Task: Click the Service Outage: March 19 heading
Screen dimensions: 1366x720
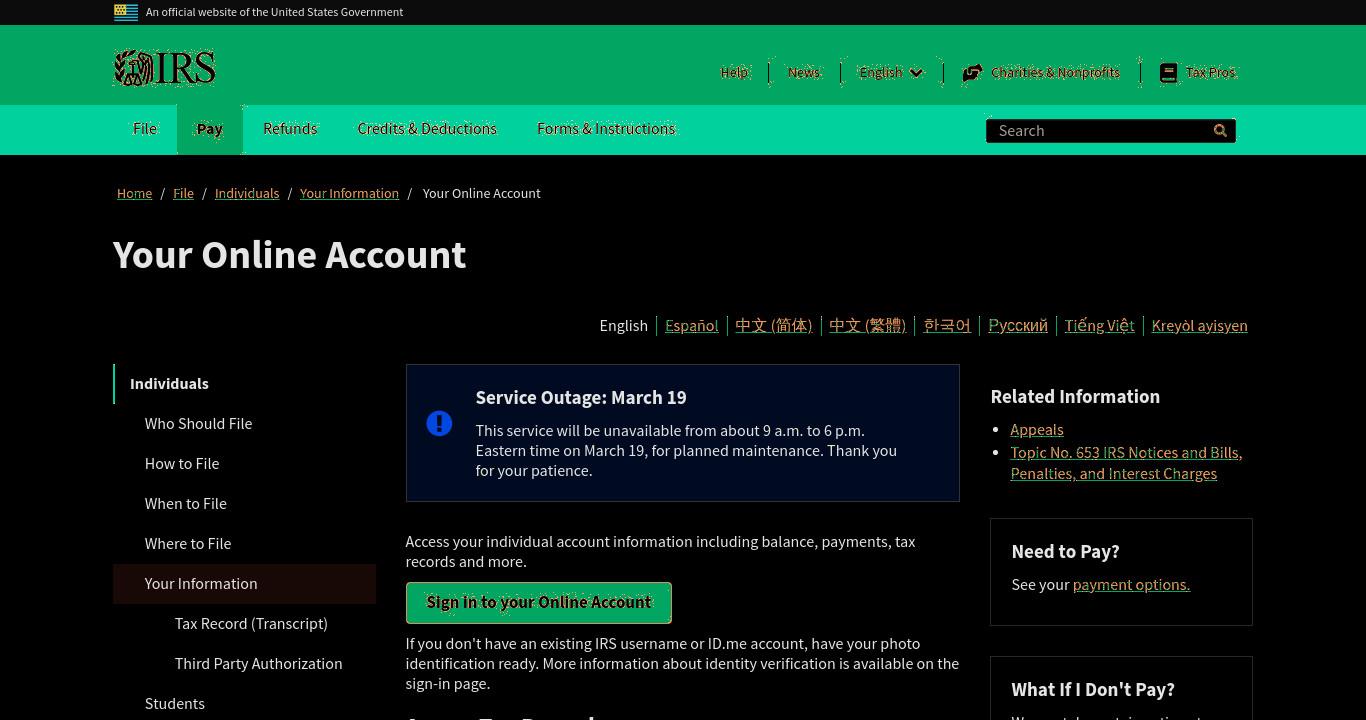Action: pyautogui.click(x=581, y=398)
